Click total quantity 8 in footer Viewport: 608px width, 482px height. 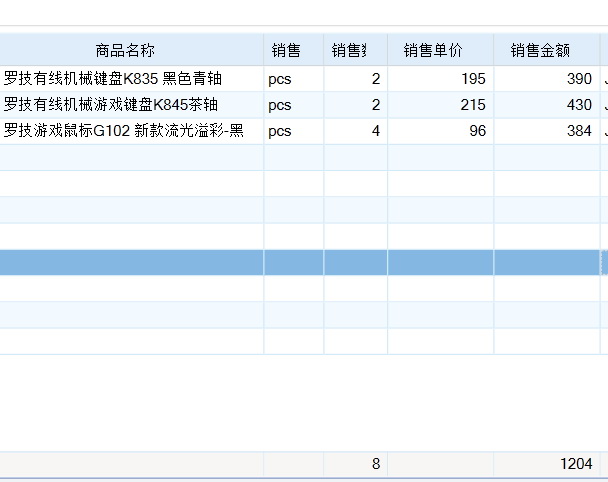tap(356, 464)
